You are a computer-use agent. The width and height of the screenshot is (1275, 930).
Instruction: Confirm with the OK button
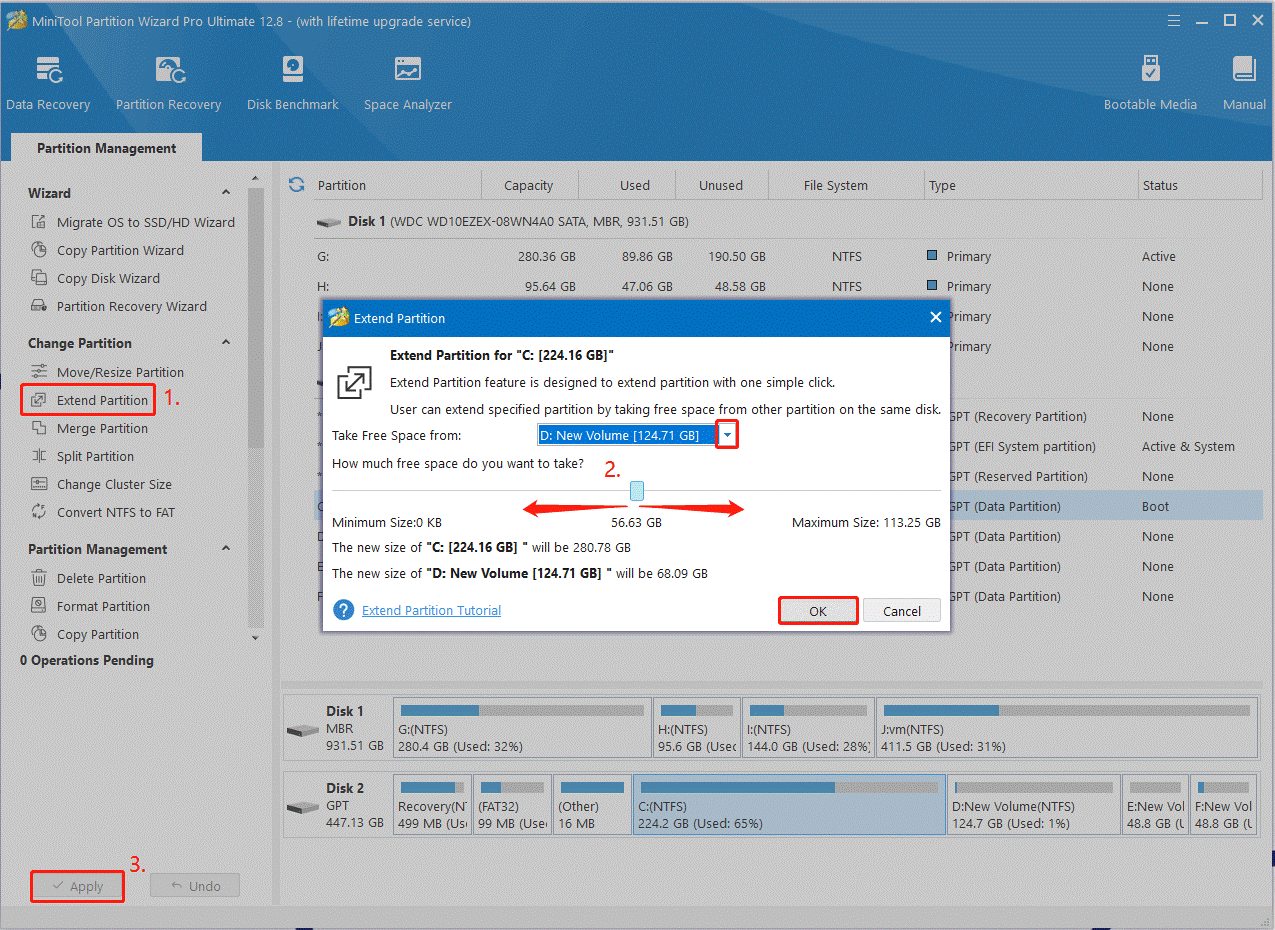click(817, 610)
